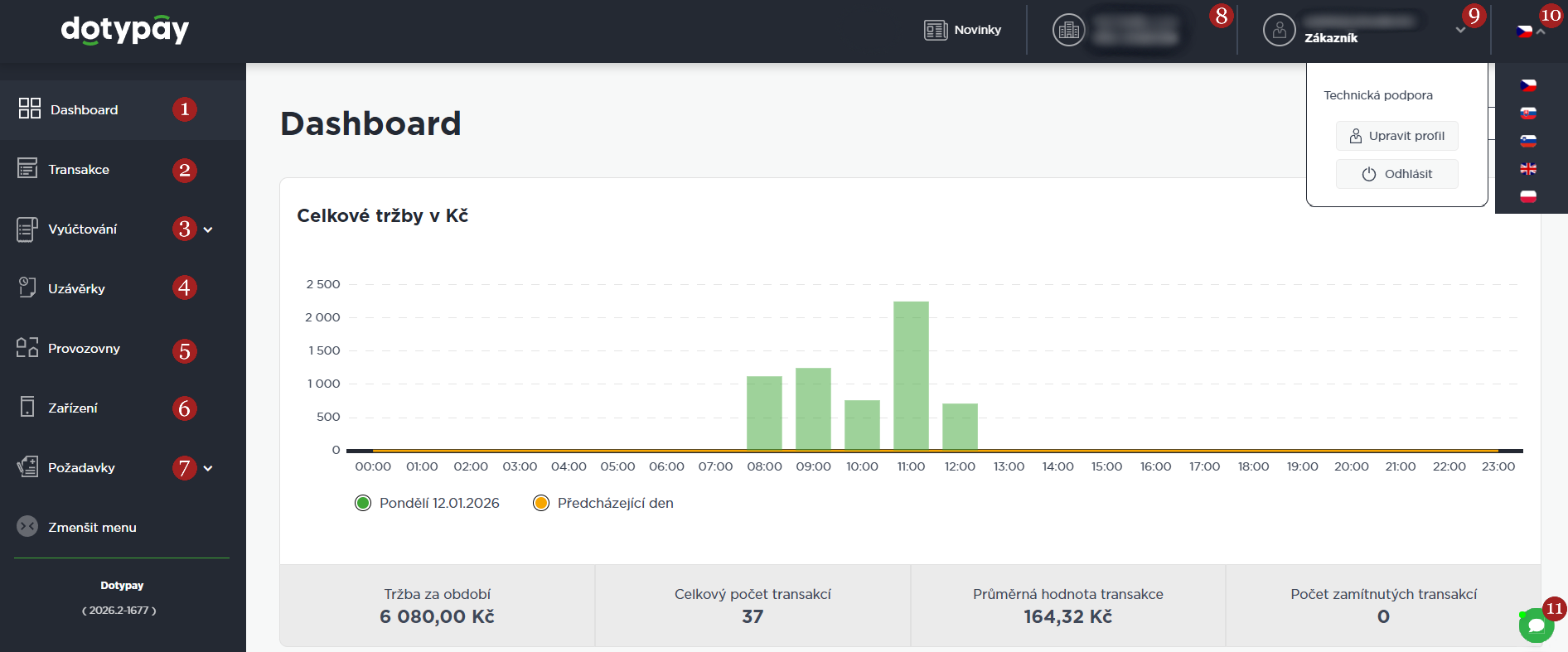The width and height of the screenshot is (1568, 652).
Task: Toggle the Pondělí 12.01.2026 chart series
Action: [x=363, y=503]
